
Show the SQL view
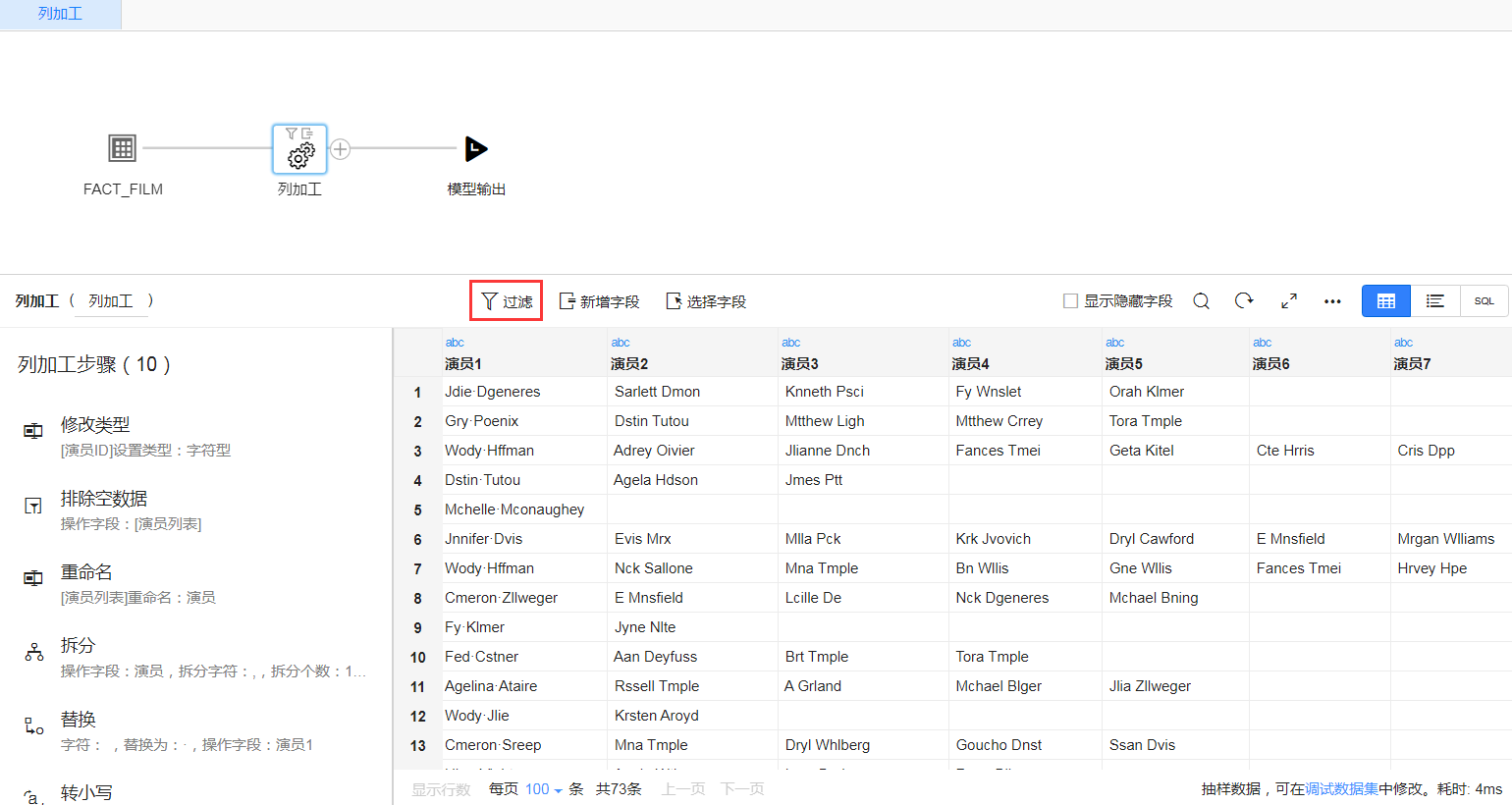(x=1484, y=301)
